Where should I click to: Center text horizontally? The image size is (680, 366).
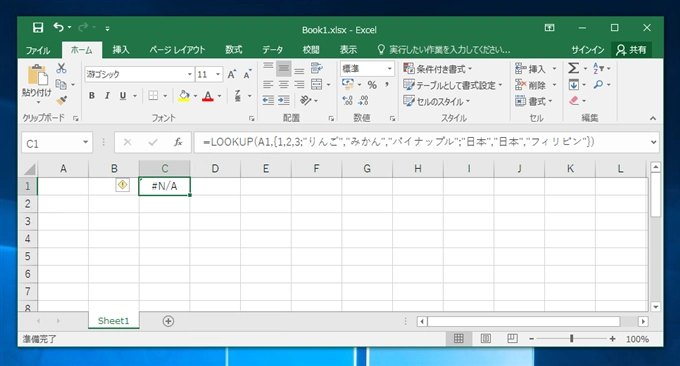[284, 84]
